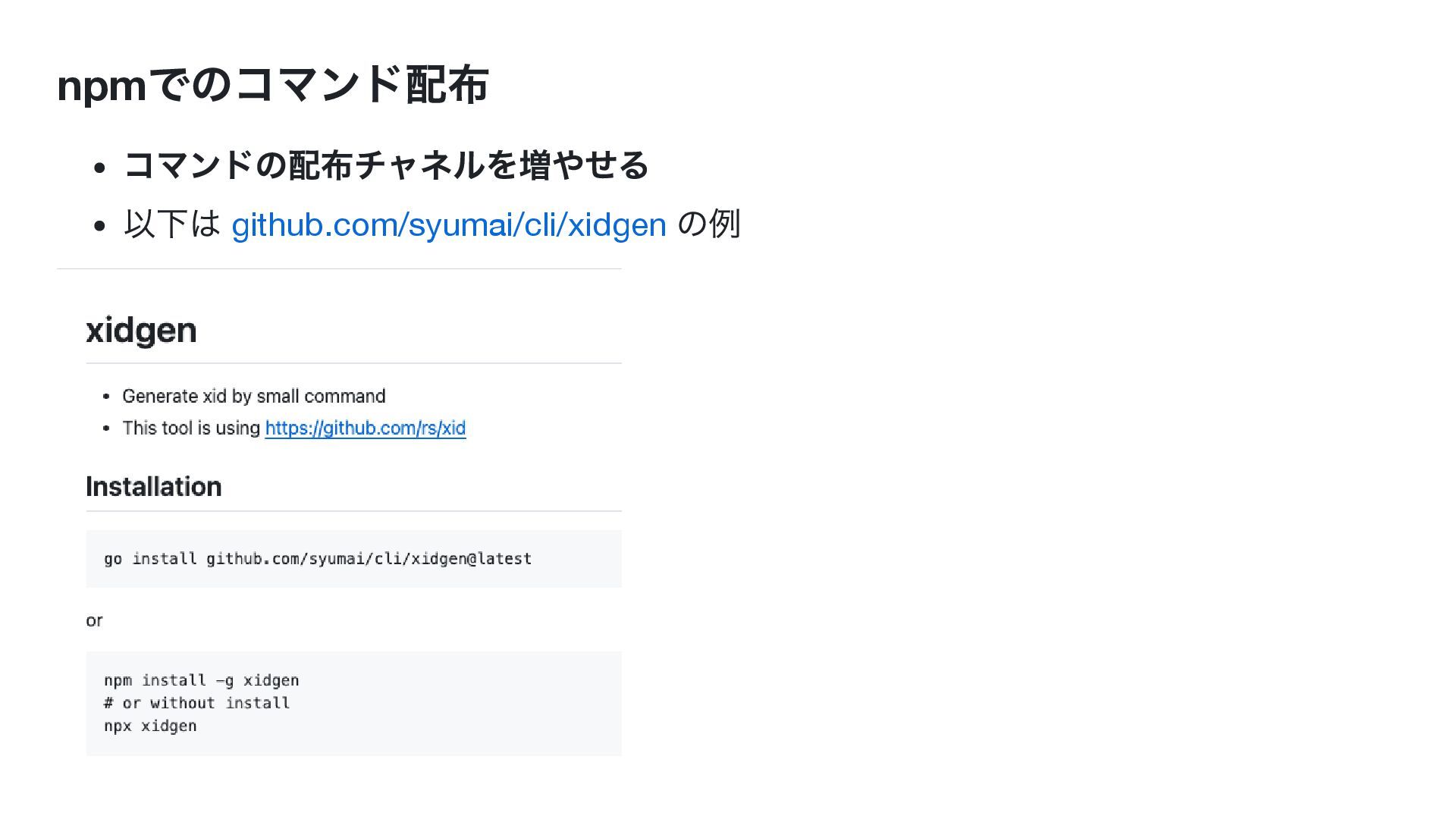Click the npx xidgen command line
This screenshot has height=819, width=1456.
[150, 726]
